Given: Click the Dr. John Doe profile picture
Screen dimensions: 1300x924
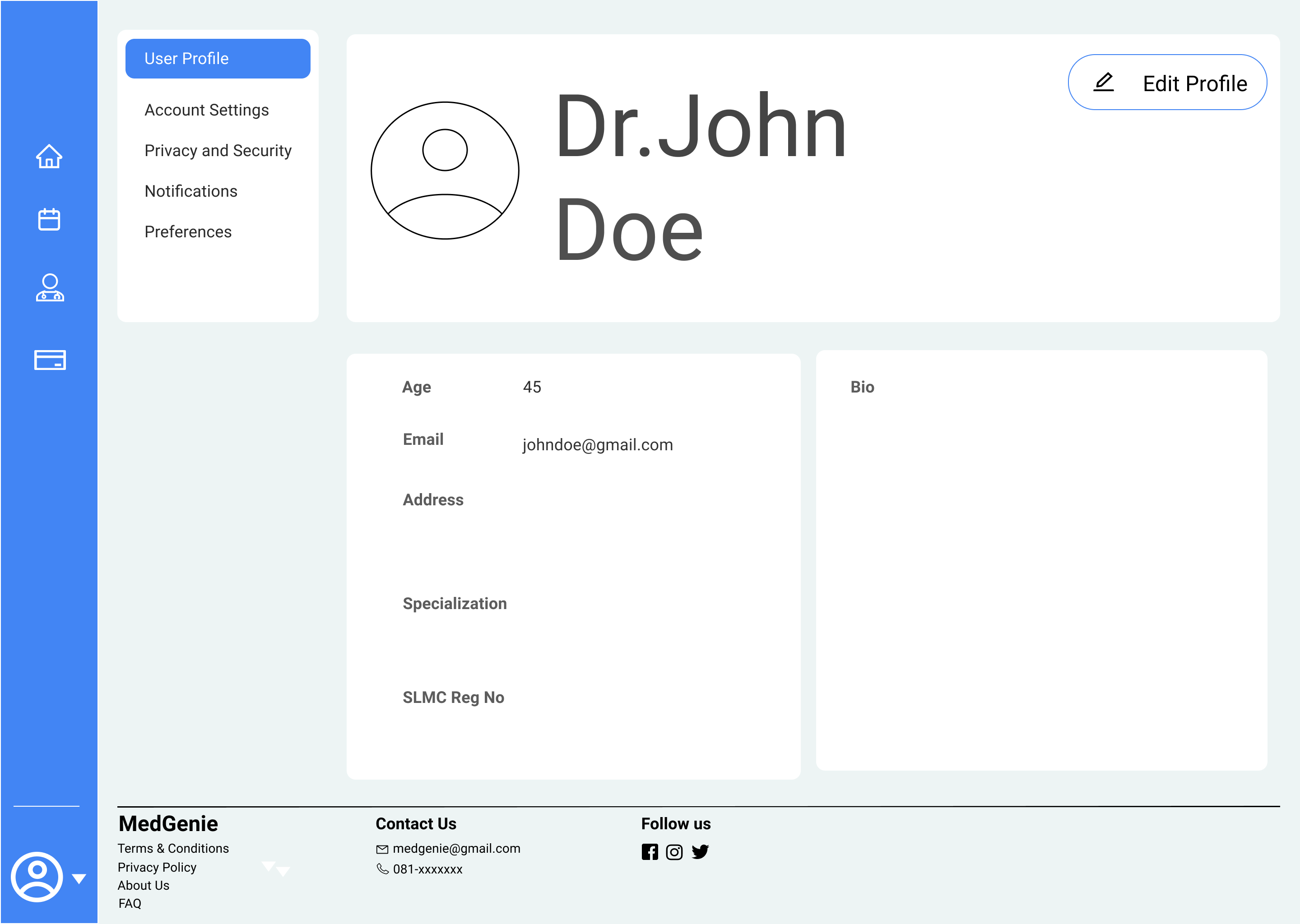Looking at the screenshot, I should click(x=445, y=171).
